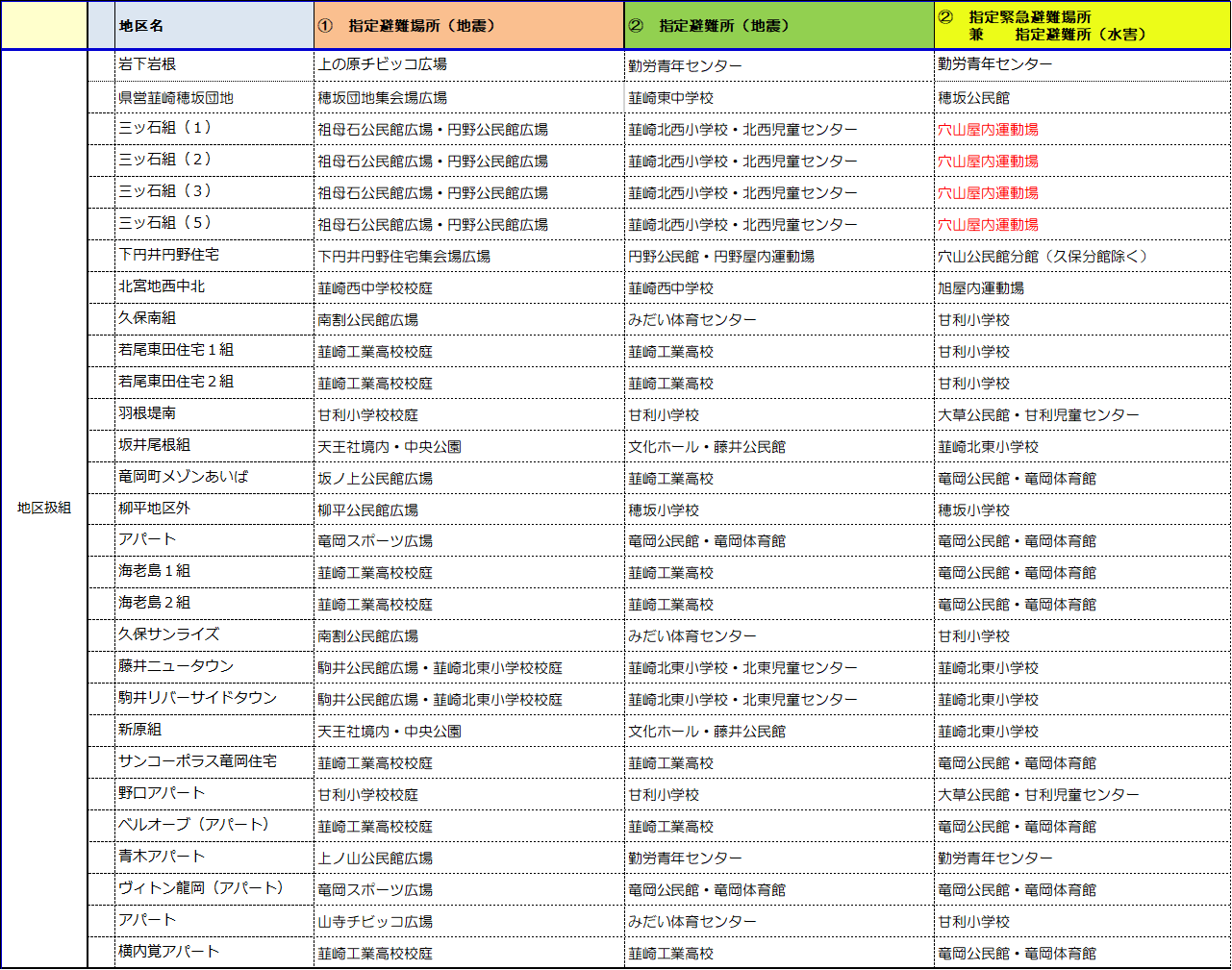Click the 県営韮崎穂坂団地 district cell

(x=214, y=97)
